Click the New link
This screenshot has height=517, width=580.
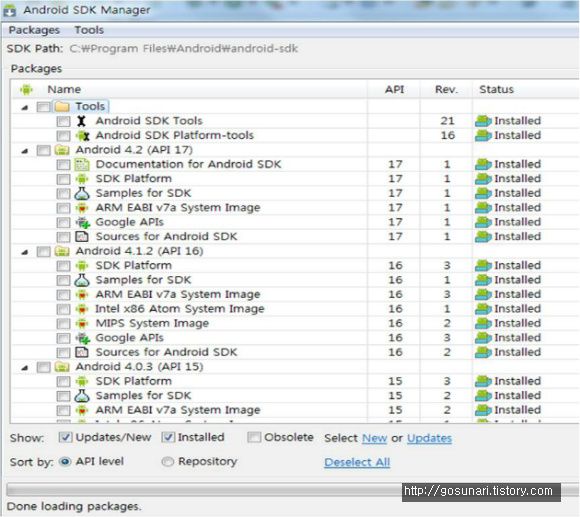click(374, 438)
